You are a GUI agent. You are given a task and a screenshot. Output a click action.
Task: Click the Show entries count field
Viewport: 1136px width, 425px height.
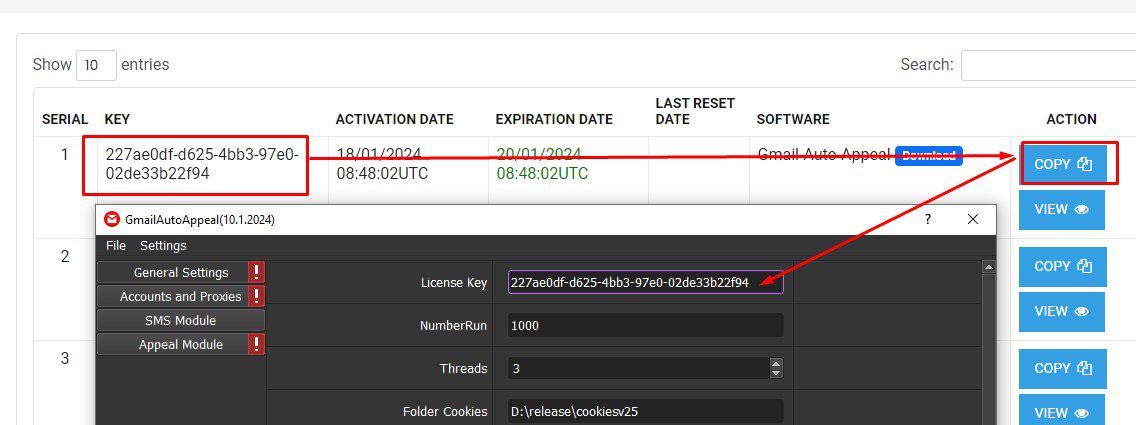pos(96,64)
